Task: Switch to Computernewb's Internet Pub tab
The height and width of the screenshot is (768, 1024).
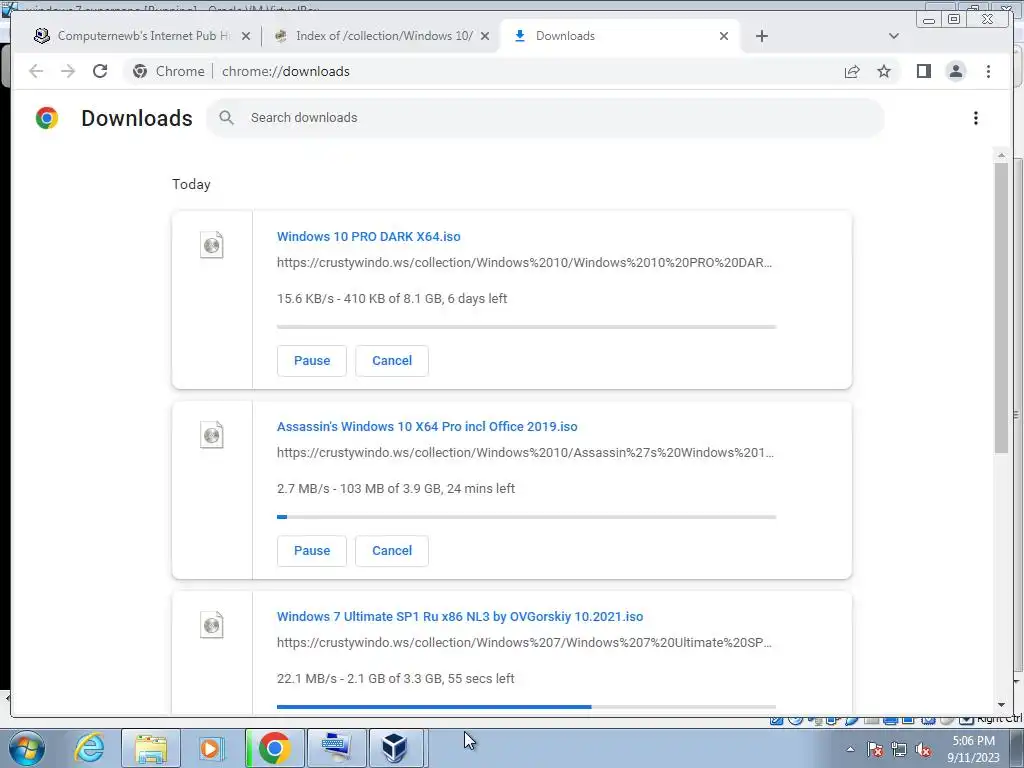Action: click(141, 36)
